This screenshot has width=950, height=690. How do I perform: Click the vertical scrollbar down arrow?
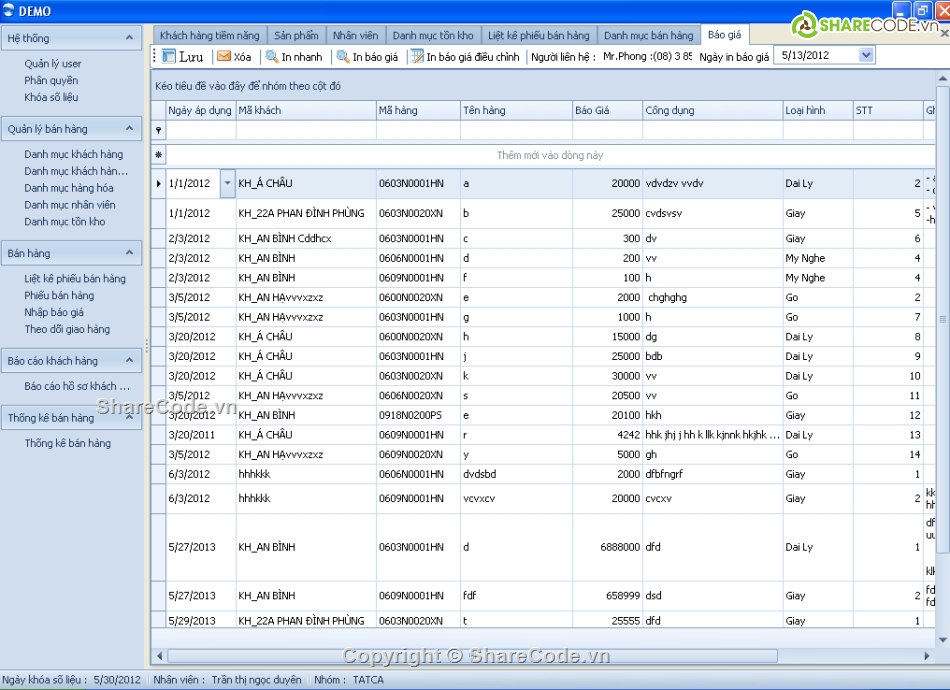[x=943, y=640]
